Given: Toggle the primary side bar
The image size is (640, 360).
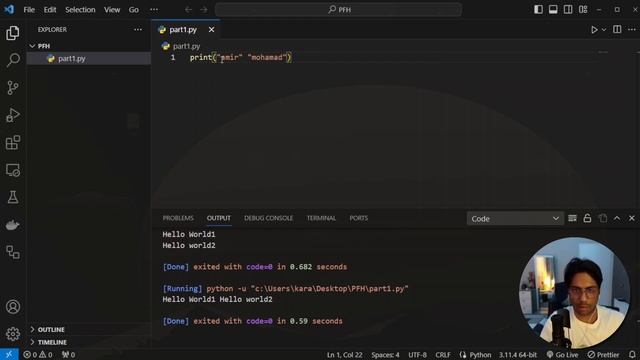Looking at the screenshot, I should [538, 9].
